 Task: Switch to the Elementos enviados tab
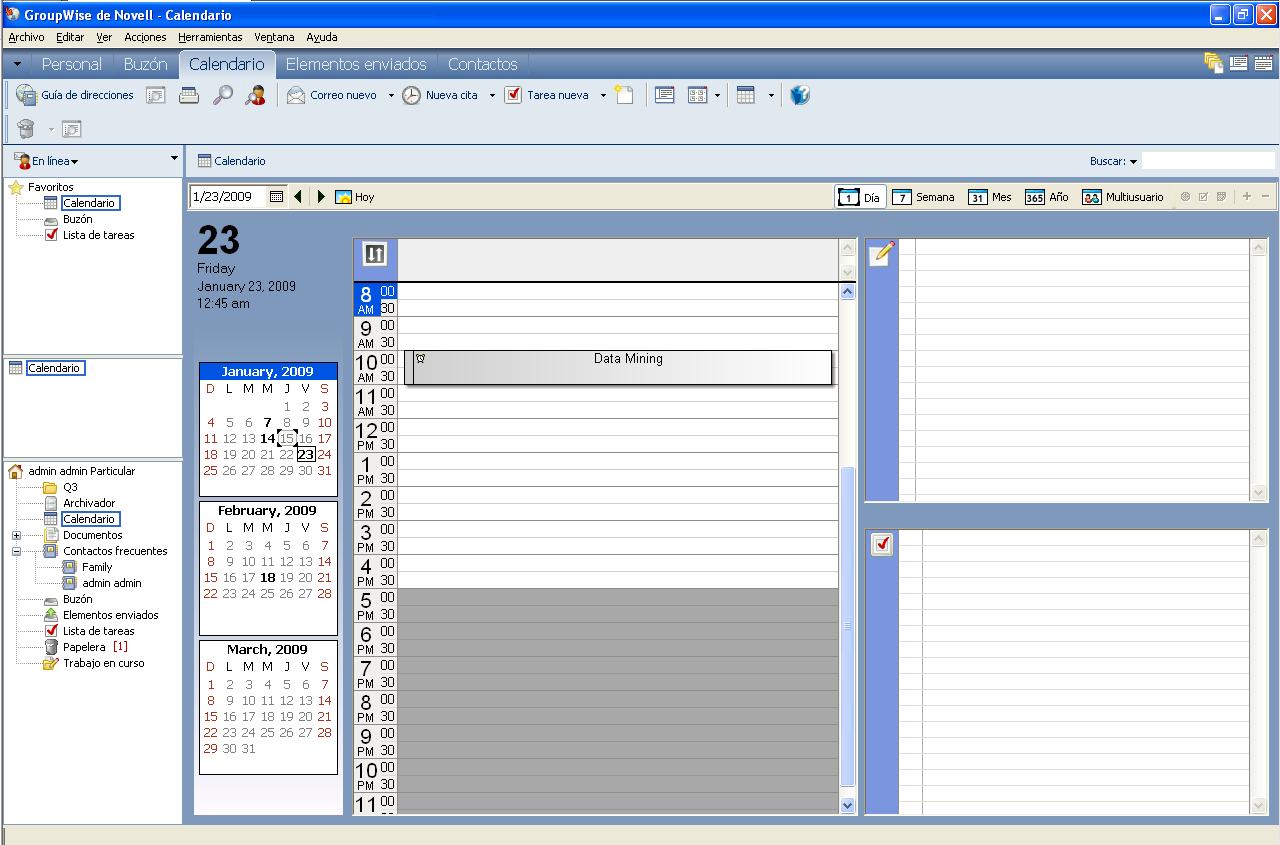pos(356,64)
